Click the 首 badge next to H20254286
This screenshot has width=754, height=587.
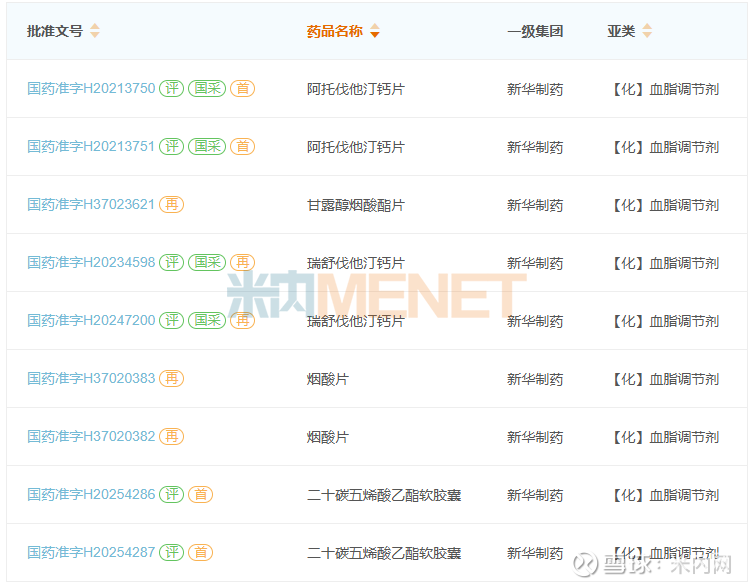(200, 495)
